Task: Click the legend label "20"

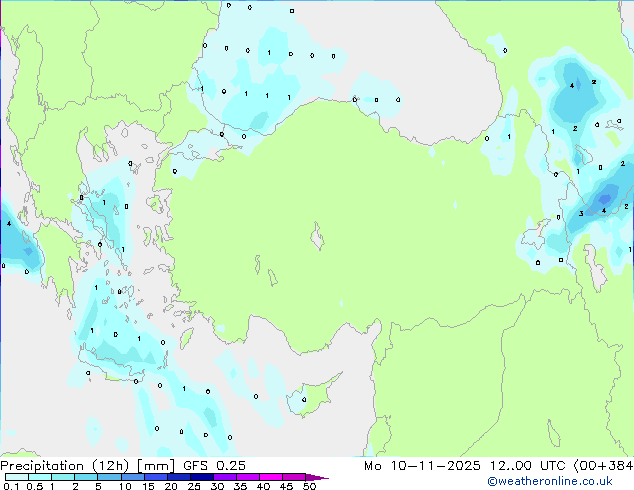Action: (171, 486)
